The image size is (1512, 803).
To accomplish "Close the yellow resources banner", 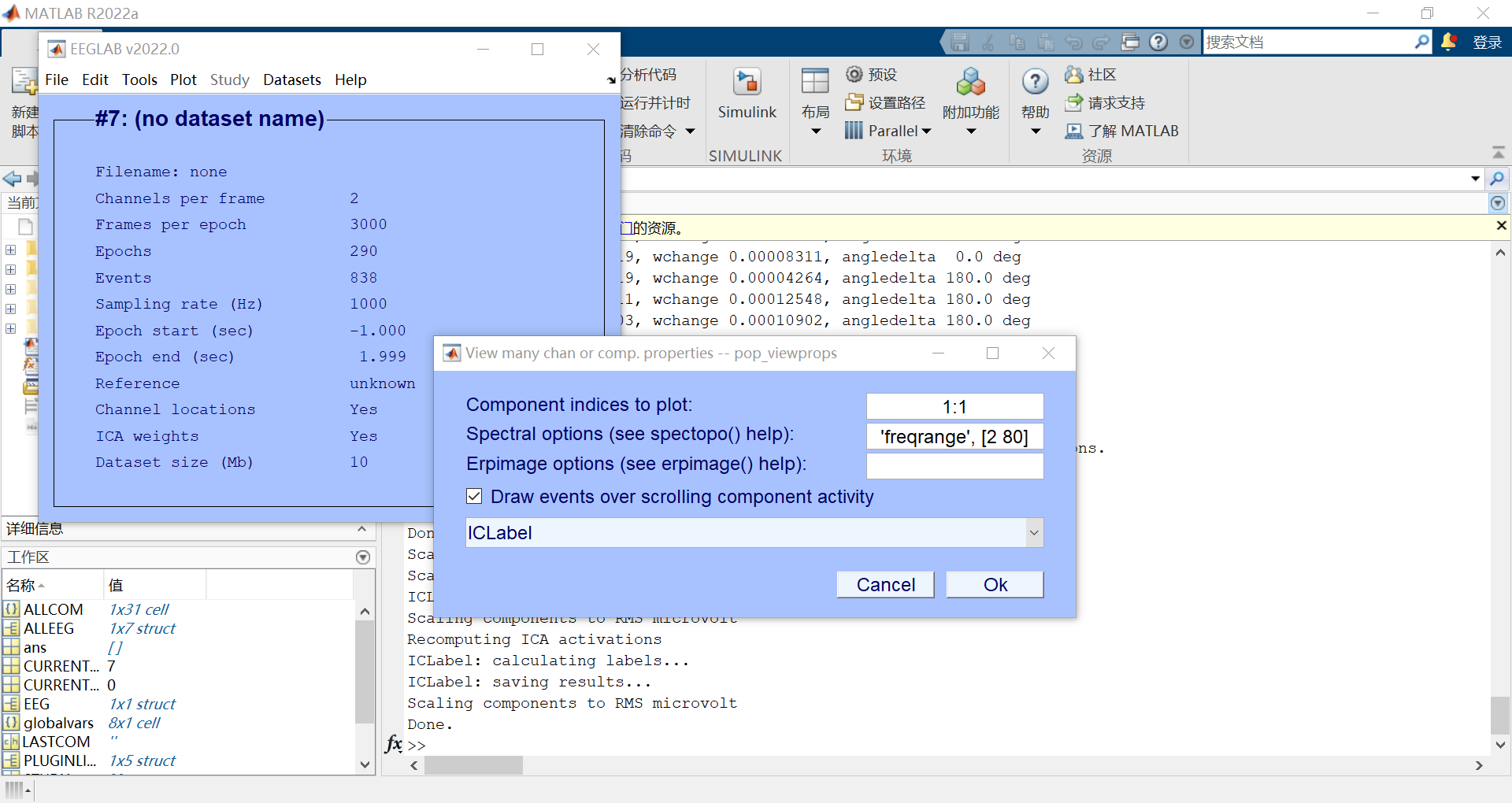I will pyautogui.click(x=1501, y=226).
